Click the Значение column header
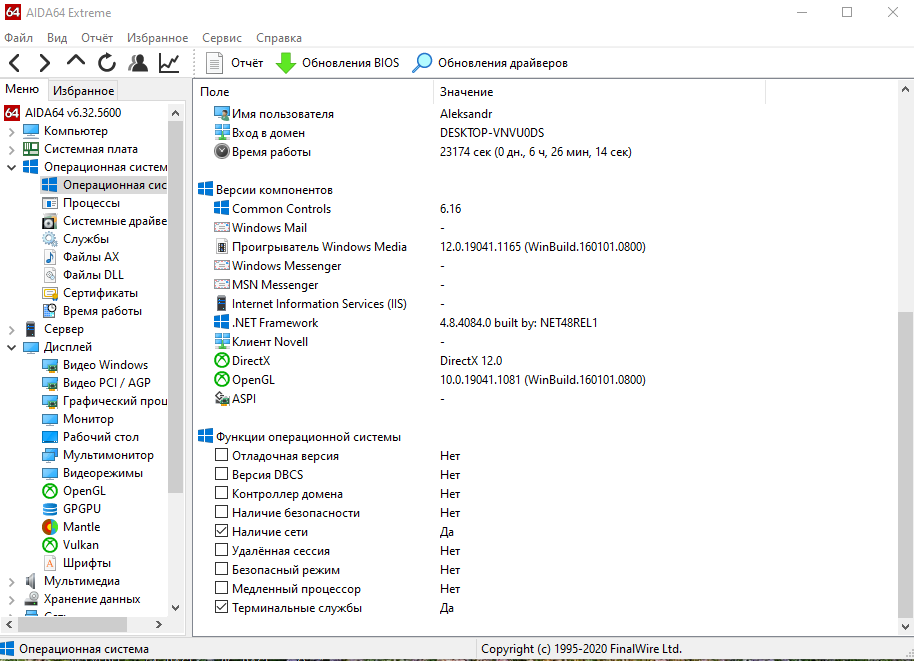Viewport: 914px width, 661px height. (599, 92)
